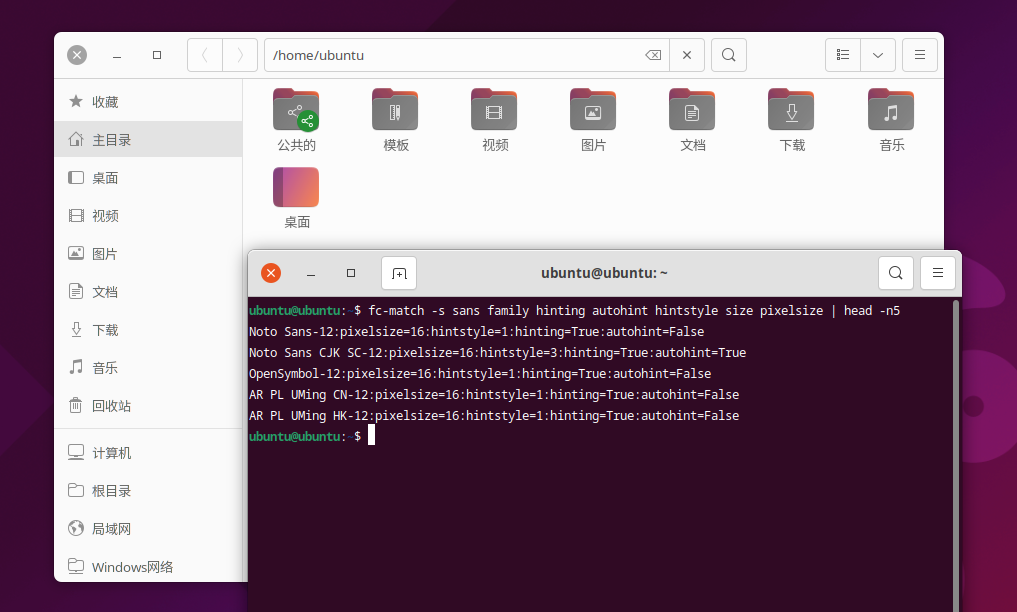
Task: Click the terminal prompt cursor line
Action: tap(312, 436)
